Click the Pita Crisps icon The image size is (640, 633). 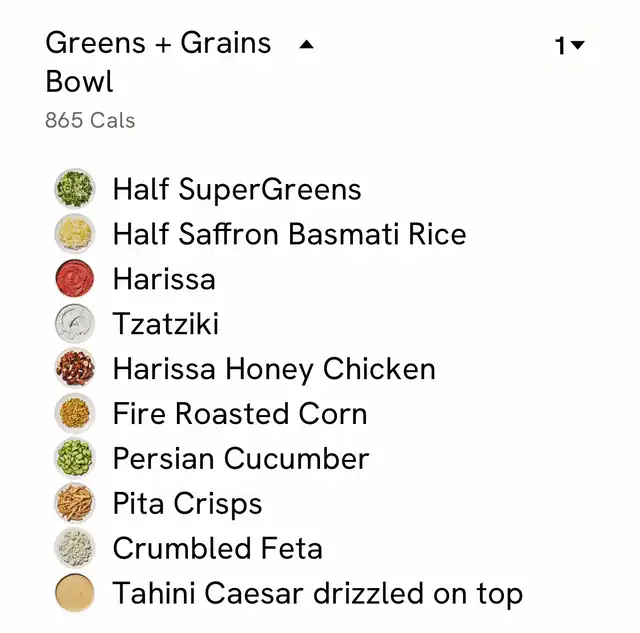pos(75,503)
